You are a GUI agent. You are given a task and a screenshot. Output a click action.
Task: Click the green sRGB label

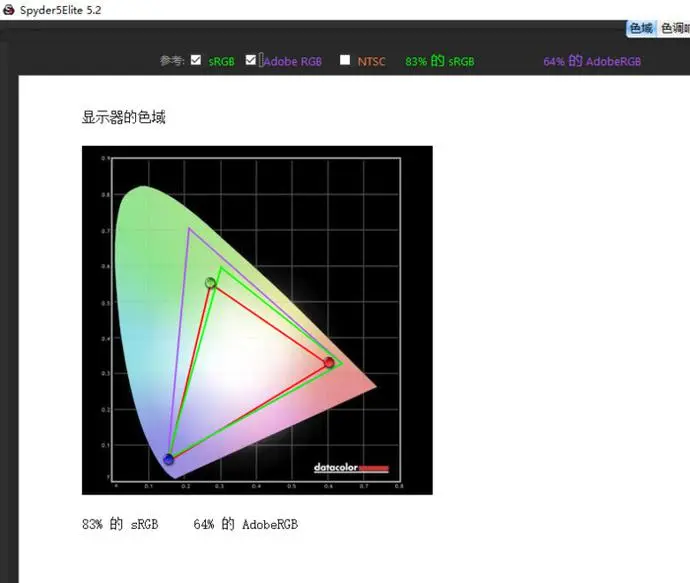[x=221, y=61]
